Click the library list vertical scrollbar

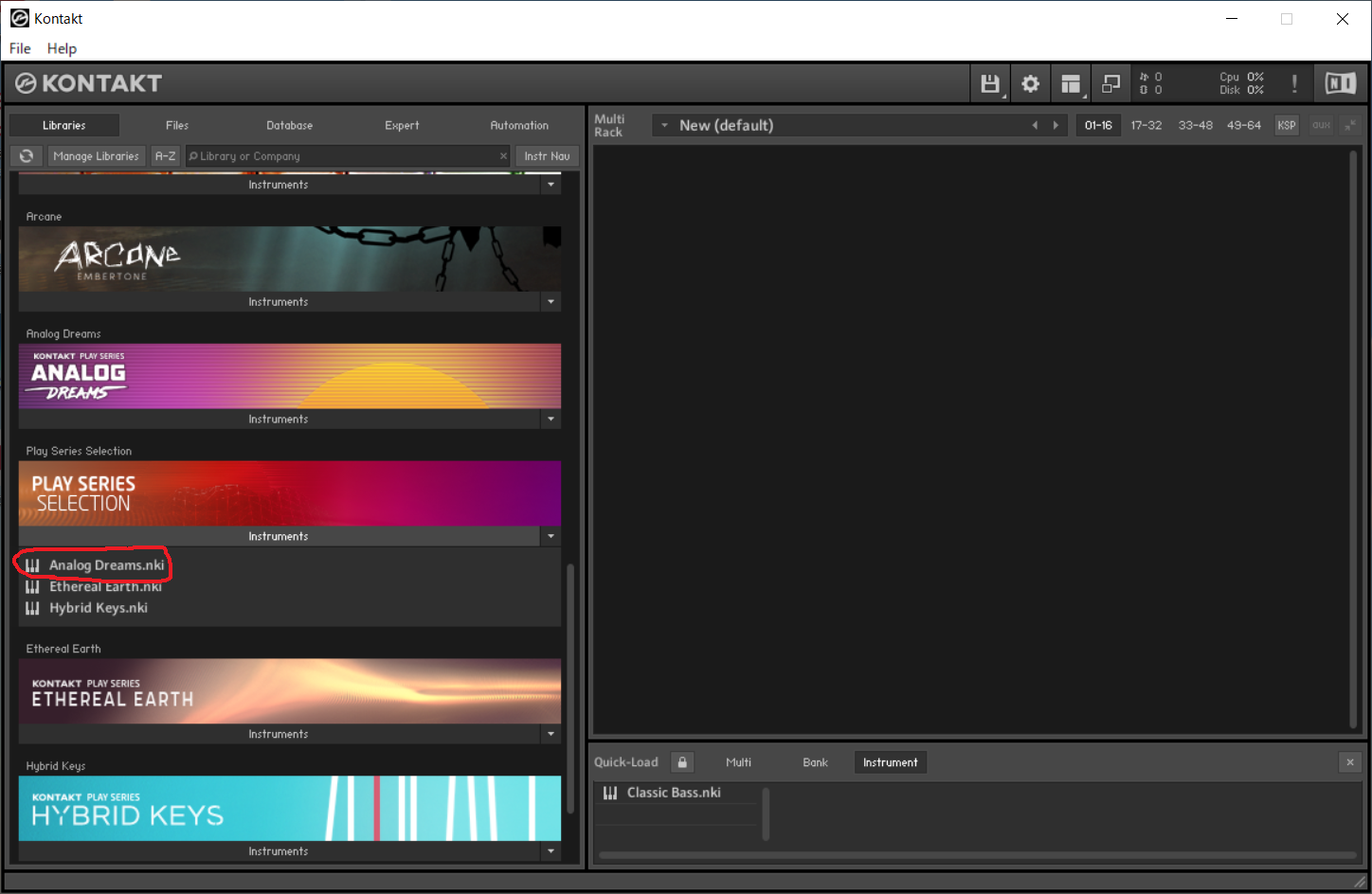tap(570, 688)
